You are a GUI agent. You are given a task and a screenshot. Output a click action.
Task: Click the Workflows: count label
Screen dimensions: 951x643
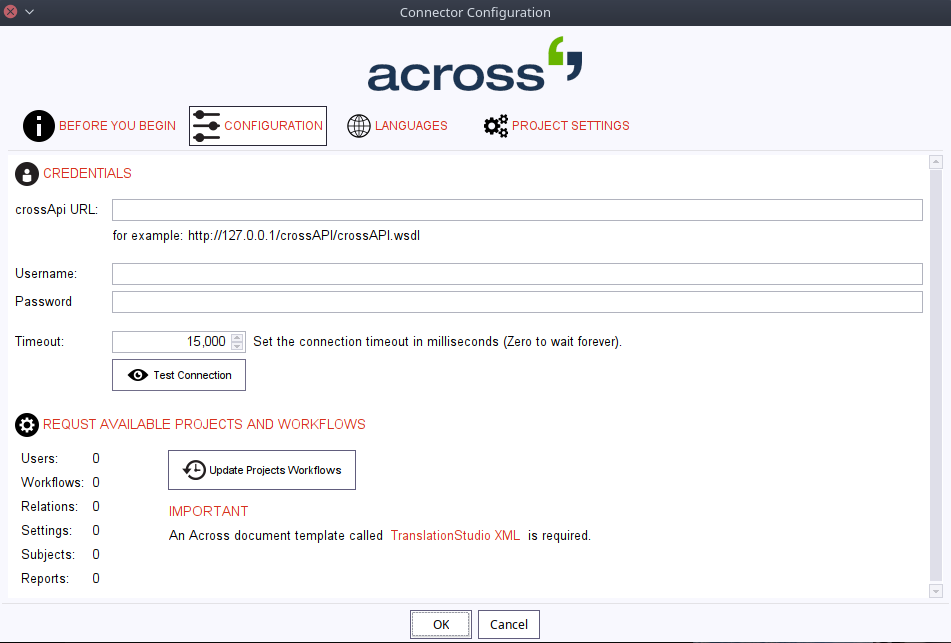pyautogui.click(x=52, y=483)
